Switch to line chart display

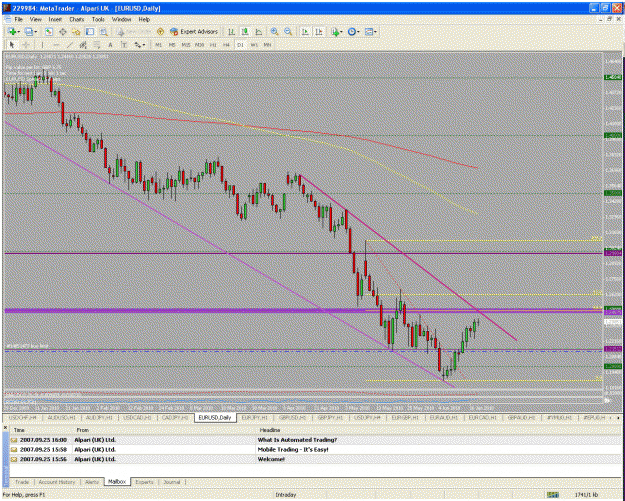259,31
